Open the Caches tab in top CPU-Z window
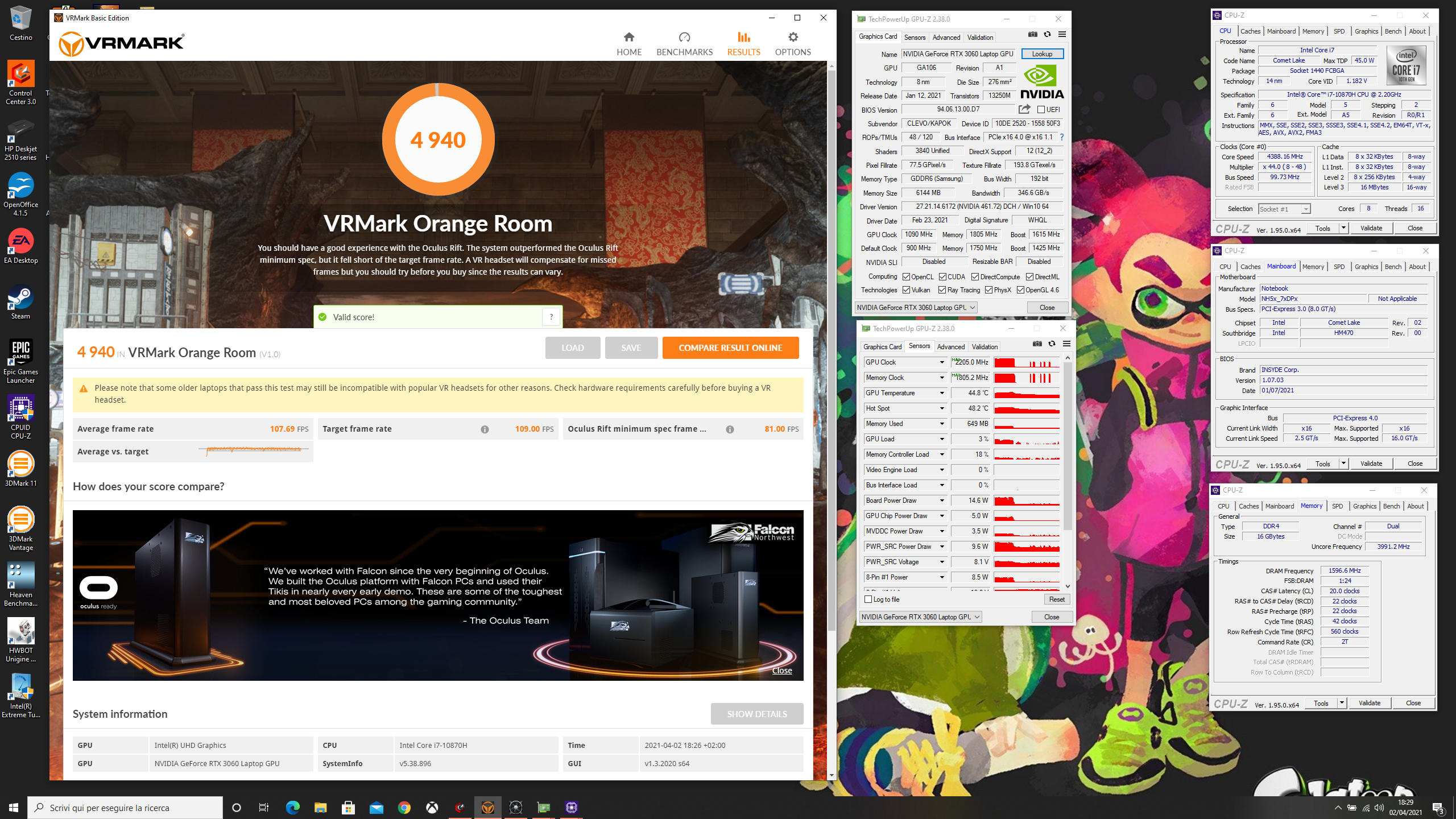This screenshot has width=1456, height=819. tap(1250, 31)
